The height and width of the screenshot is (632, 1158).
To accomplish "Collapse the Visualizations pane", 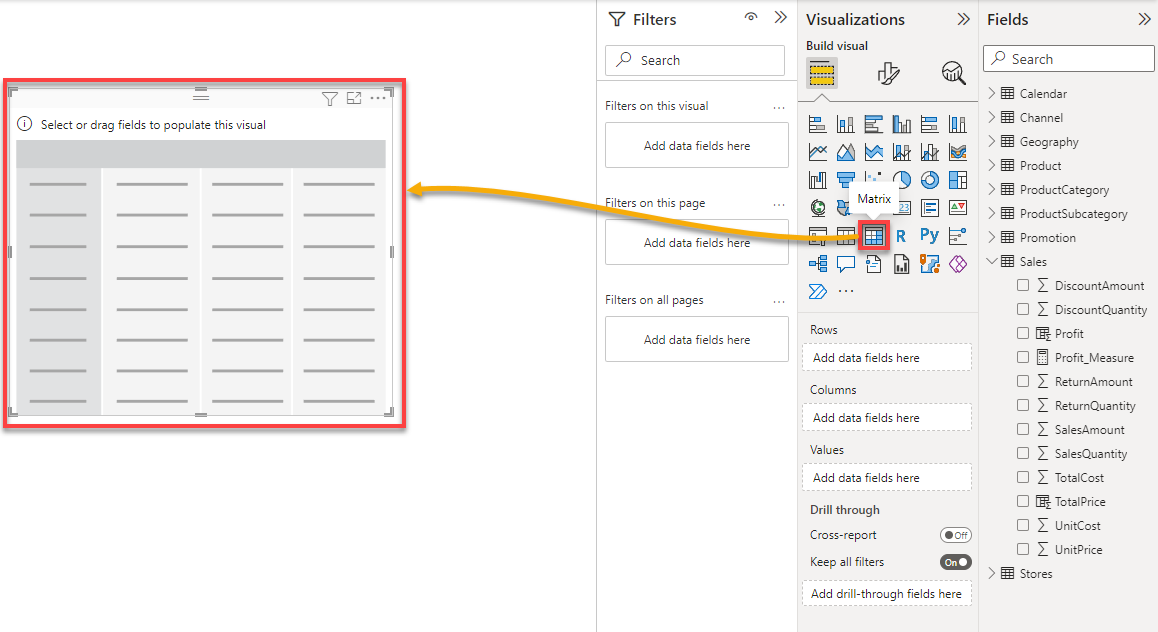I will pos(963,19).
